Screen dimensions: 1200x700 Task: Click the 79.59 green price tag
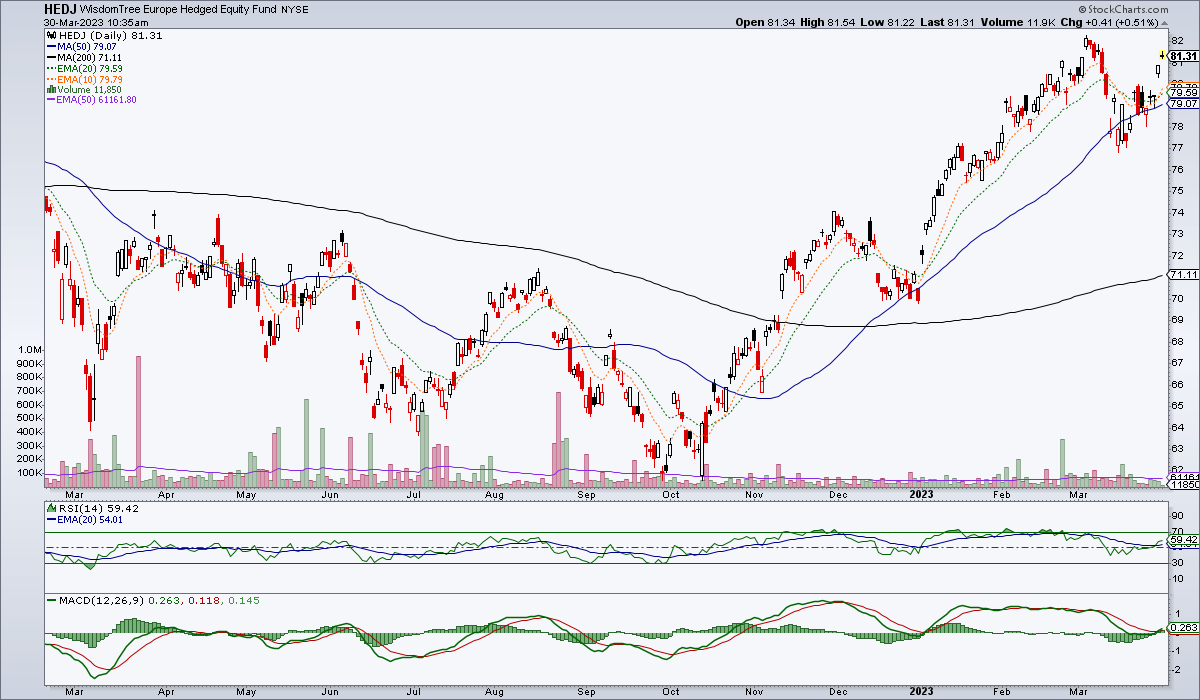(x=1183, y=93)
